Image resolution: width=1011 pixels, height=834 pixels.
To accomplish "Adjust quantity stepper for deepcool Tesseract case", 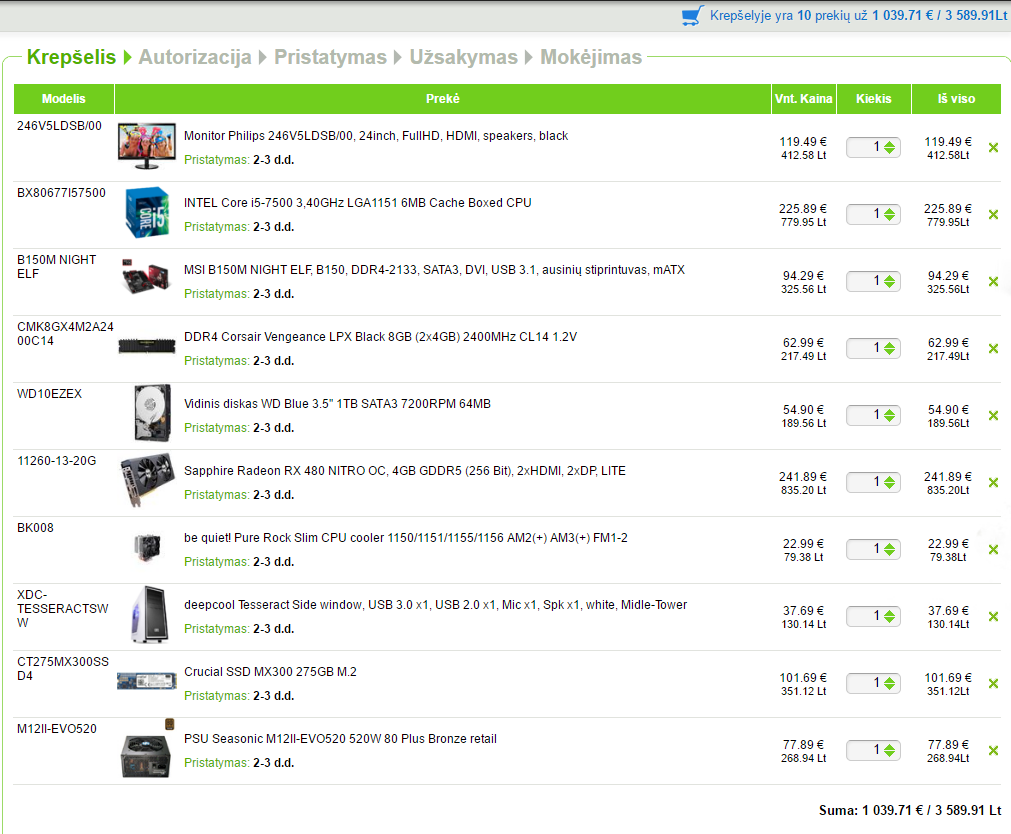I will coord(890,617).
